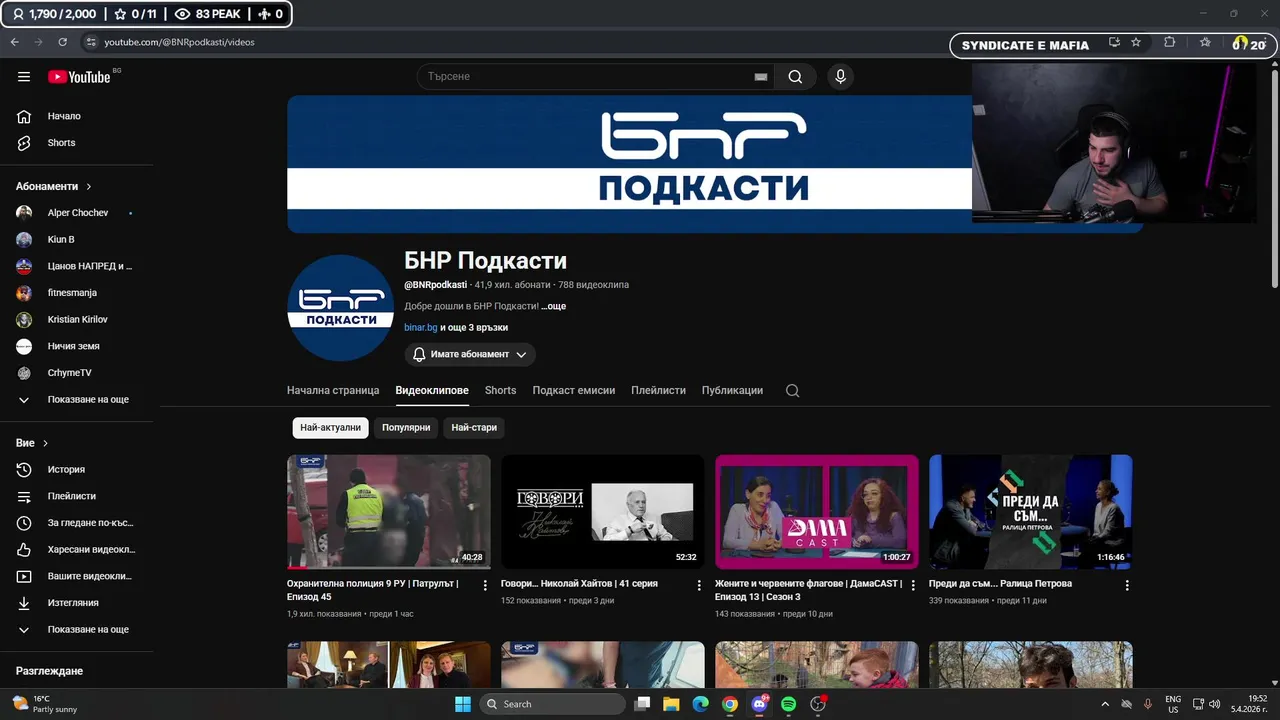
Task: Start voice search with microphone icon
Action: tap(840, 77)
